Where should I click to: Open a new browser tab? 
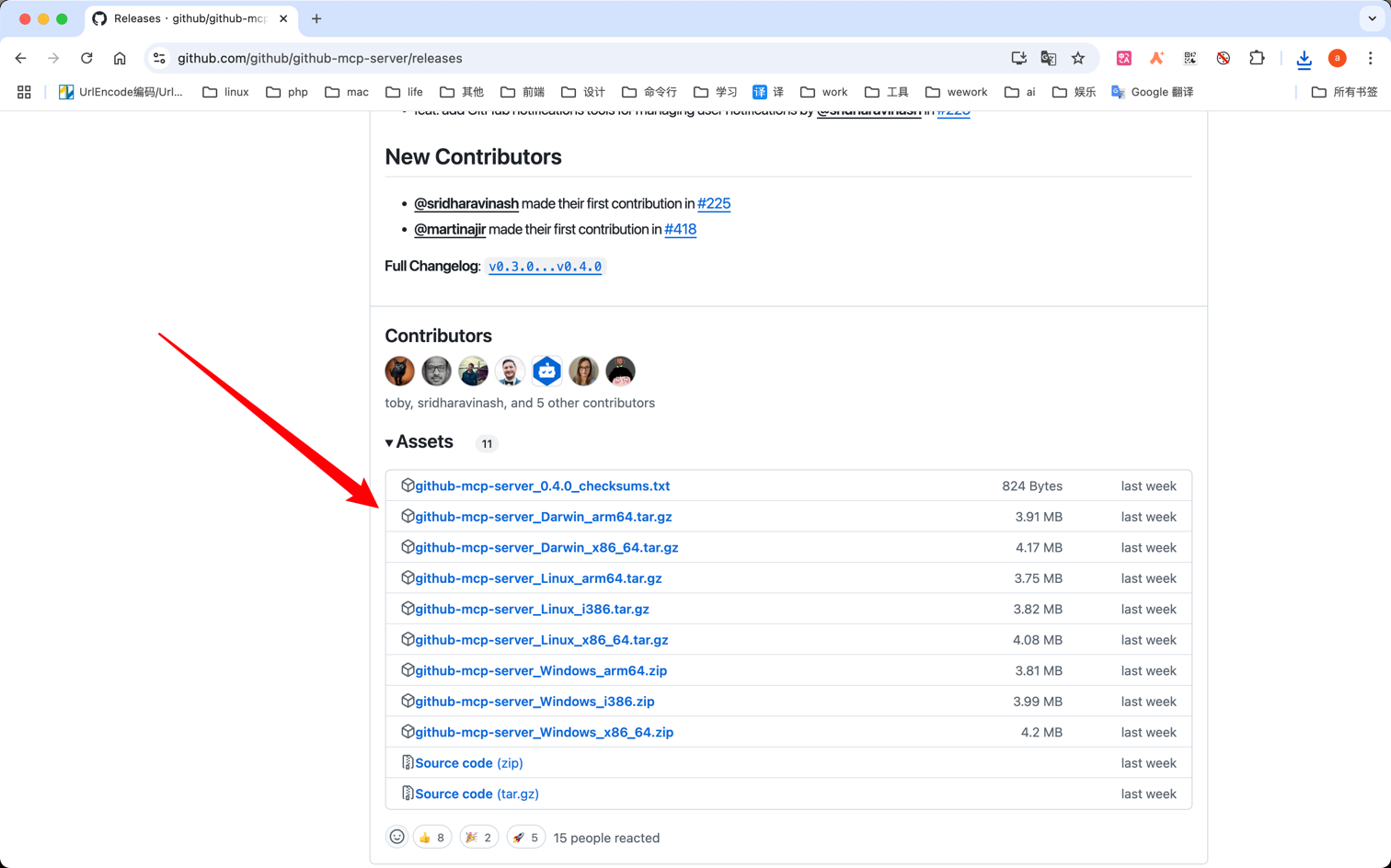tap(316, 18)
